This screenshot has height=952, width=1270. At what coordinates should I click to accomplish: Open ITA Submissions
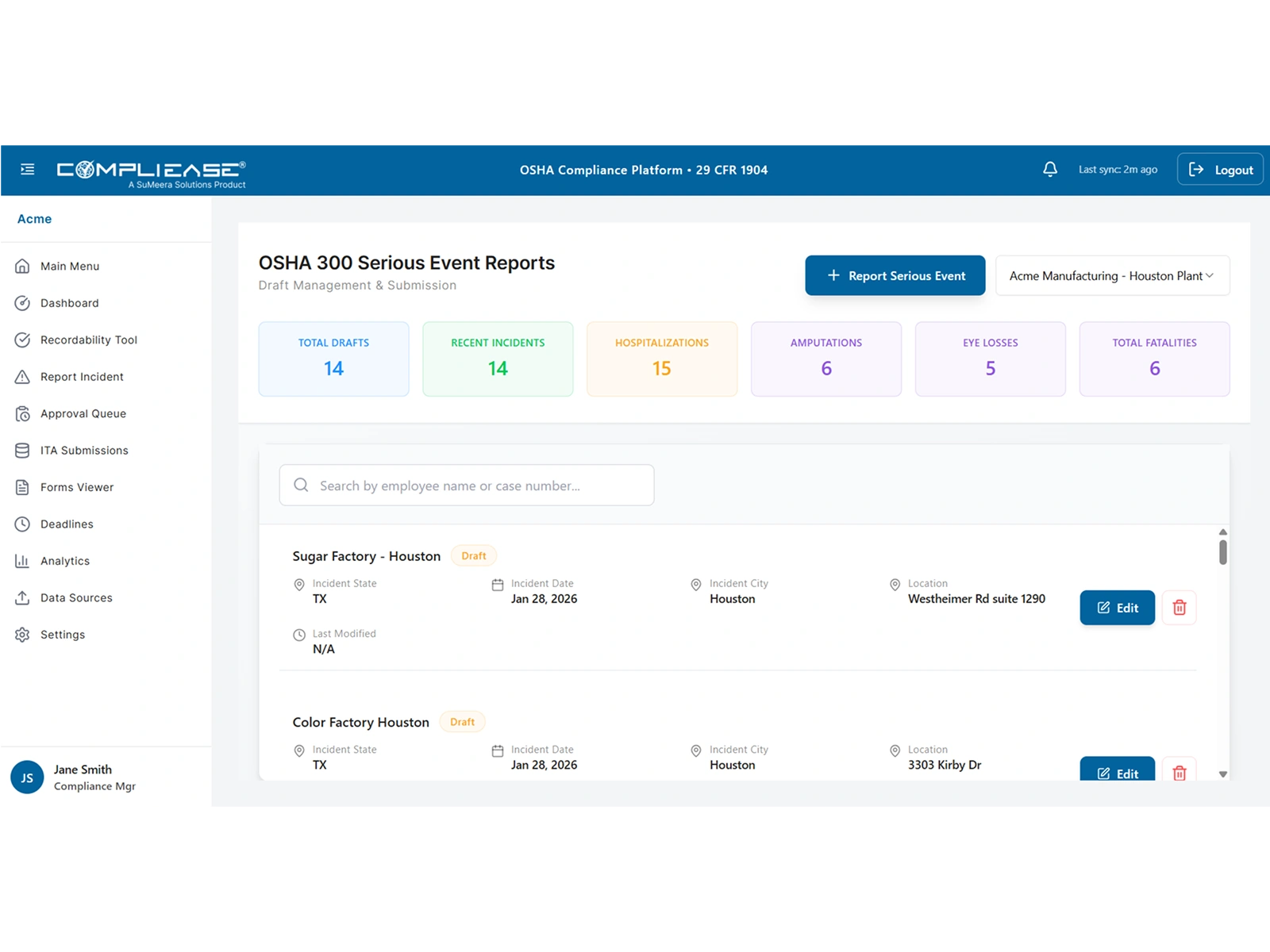point(85,450)
